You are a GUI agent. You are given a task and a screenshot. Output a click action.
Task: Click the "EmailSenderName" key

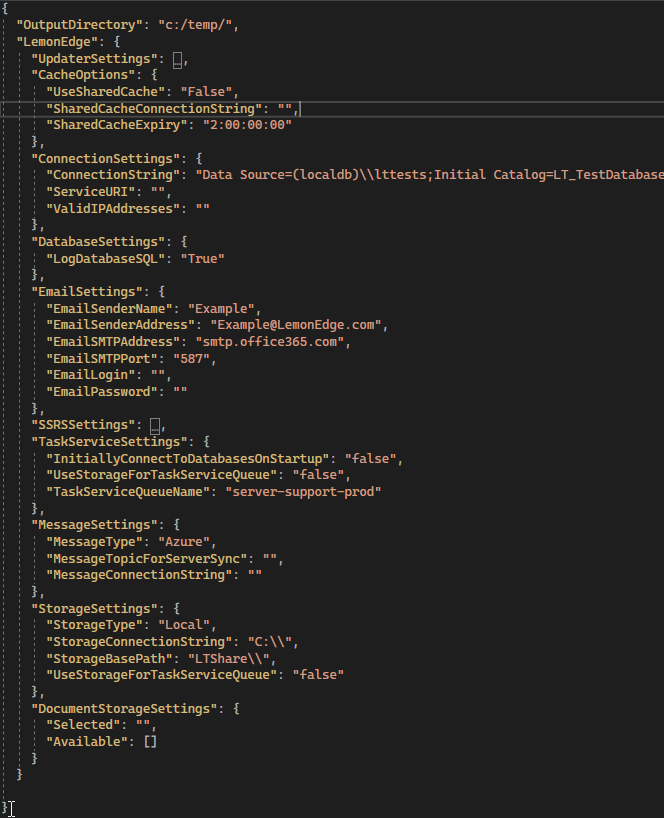click(110, 309)
